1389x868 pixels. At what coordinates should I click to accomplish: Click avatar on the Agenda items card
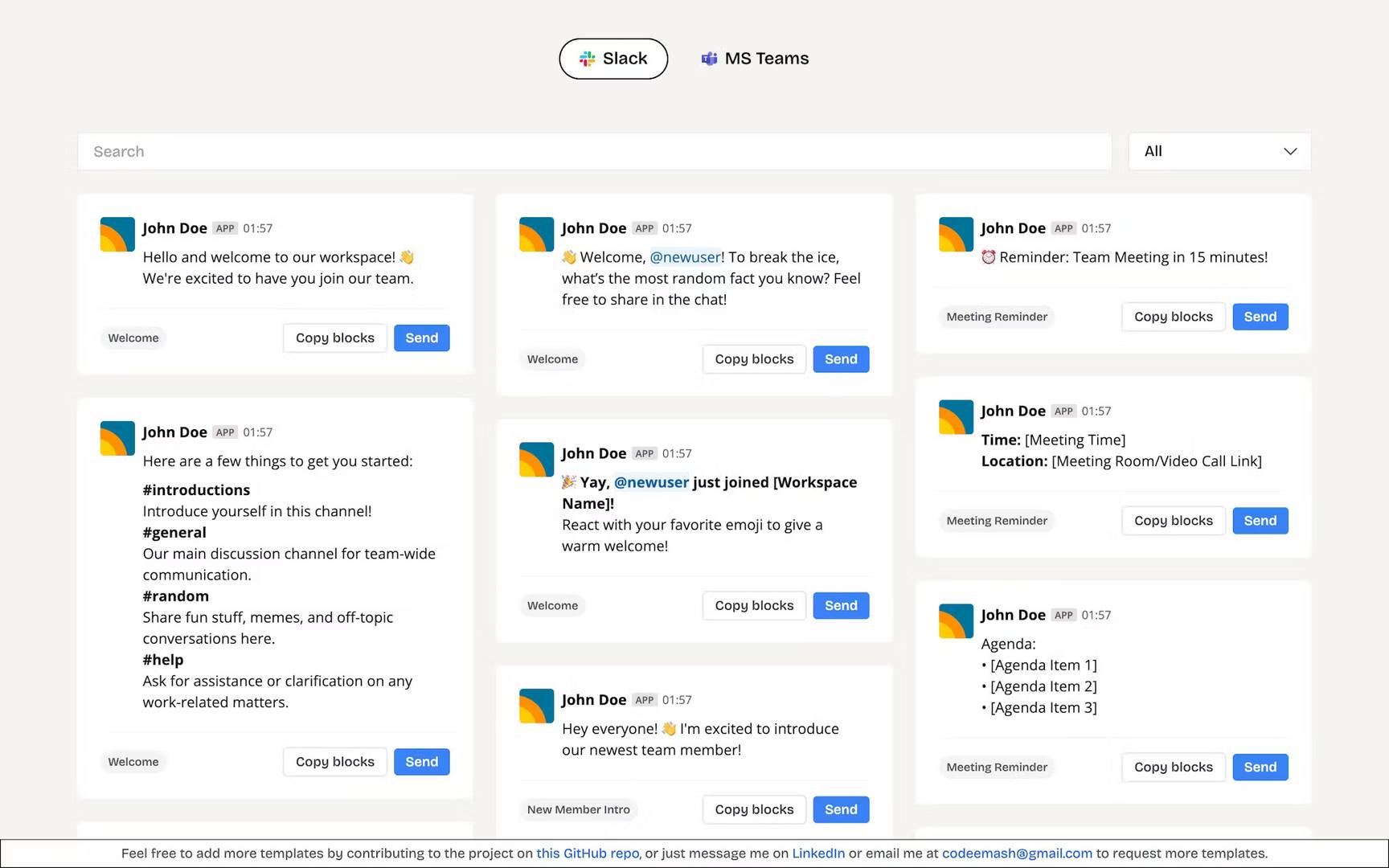tap(956, 621)
